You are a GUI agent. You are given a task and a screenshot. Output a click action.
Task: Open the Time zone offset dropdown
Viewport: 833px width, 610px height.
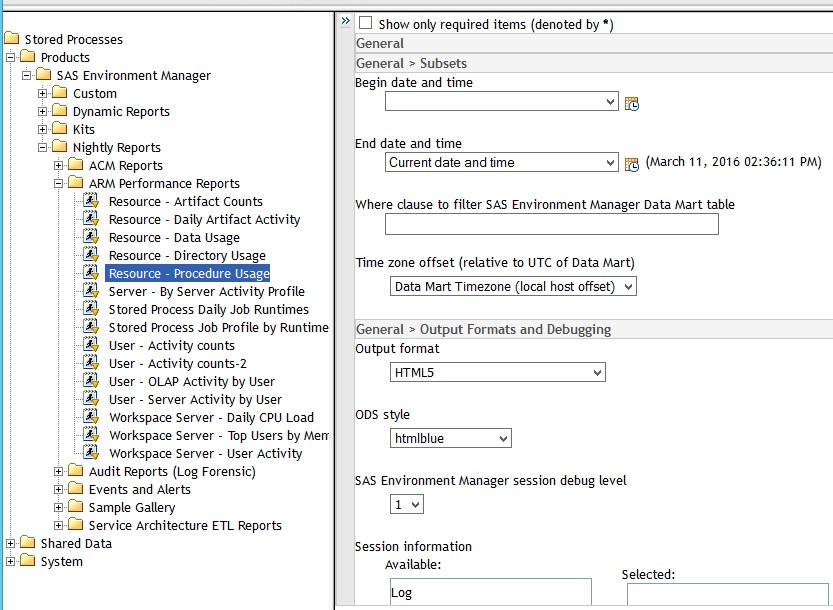[514, 287]
